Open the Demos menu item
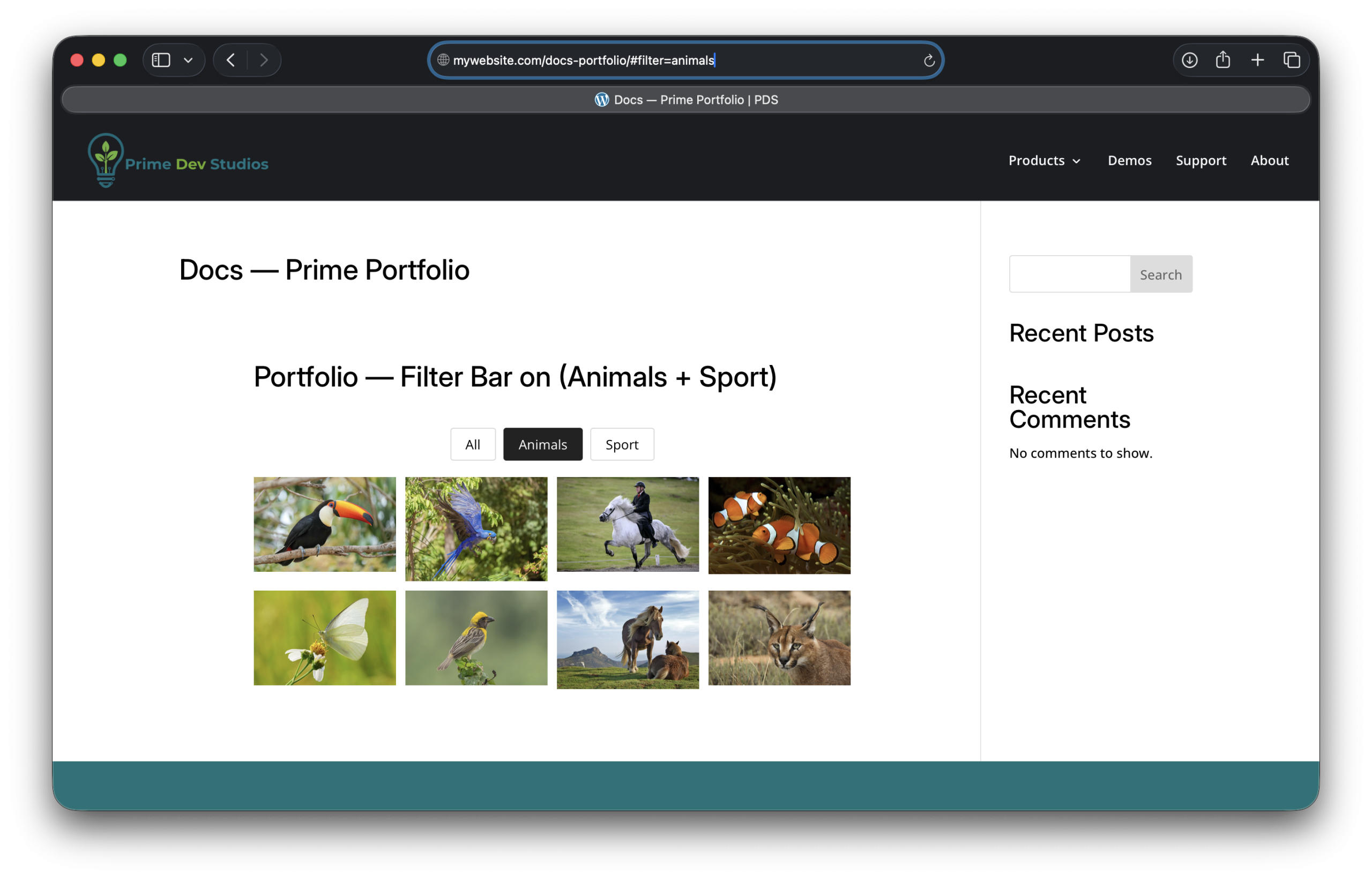The image size is (1372, 880). pyautogui.click(x=1129, y=161)
